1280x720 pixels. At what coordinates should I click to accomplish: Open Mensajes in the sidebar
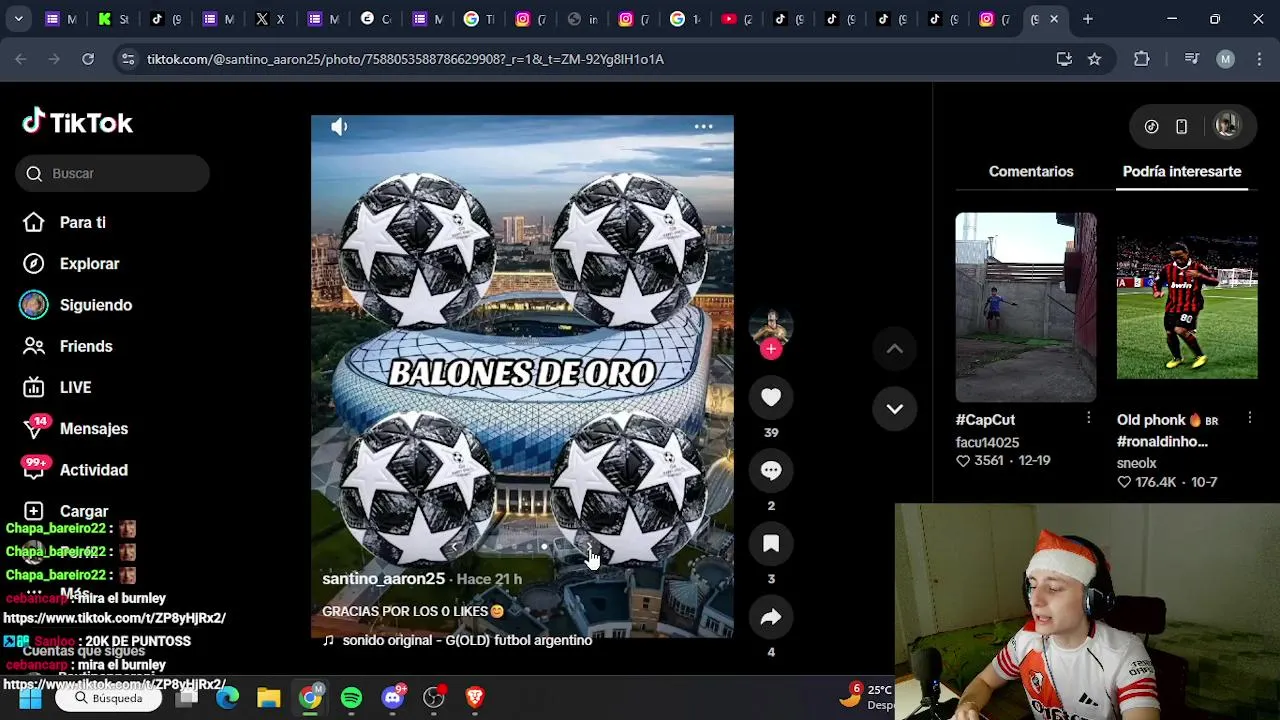(x=93, y=428)
